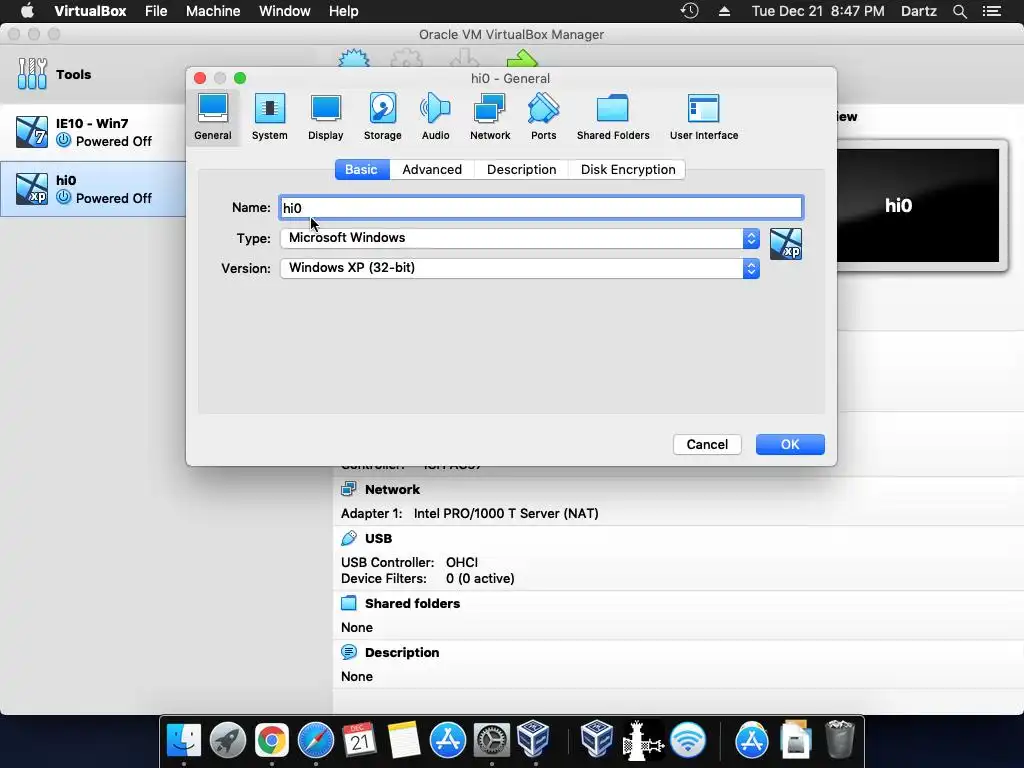The image size is (1024, 768).
Task: Select the hi0 virtual machine in list
Action: click(x=93, y=189)
